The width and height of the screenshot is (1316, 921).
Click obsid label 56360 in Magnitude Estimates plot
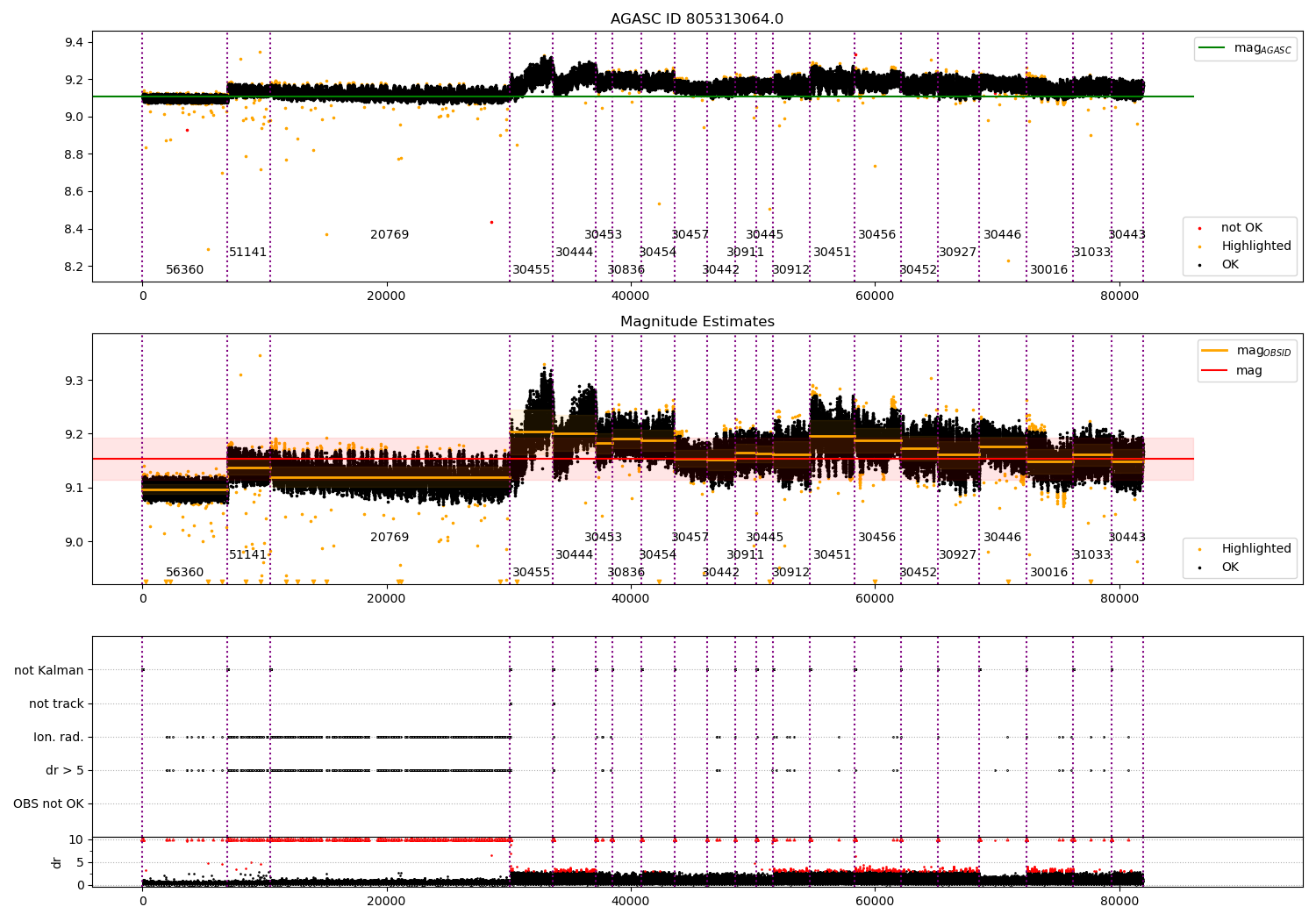pos(184,573)
